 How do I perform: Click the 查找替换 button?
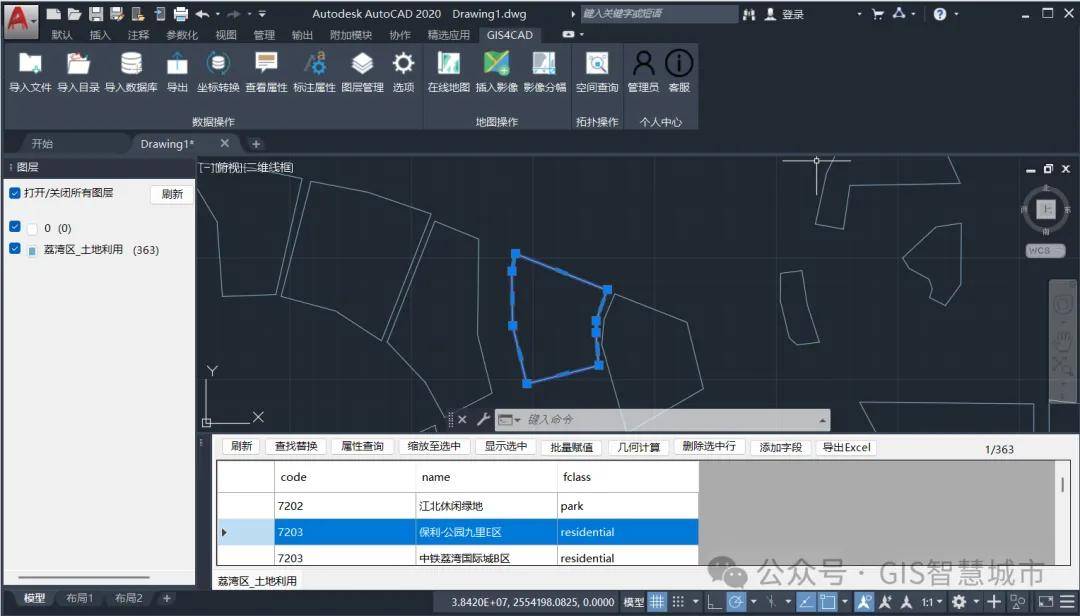(x=296, y=446)
